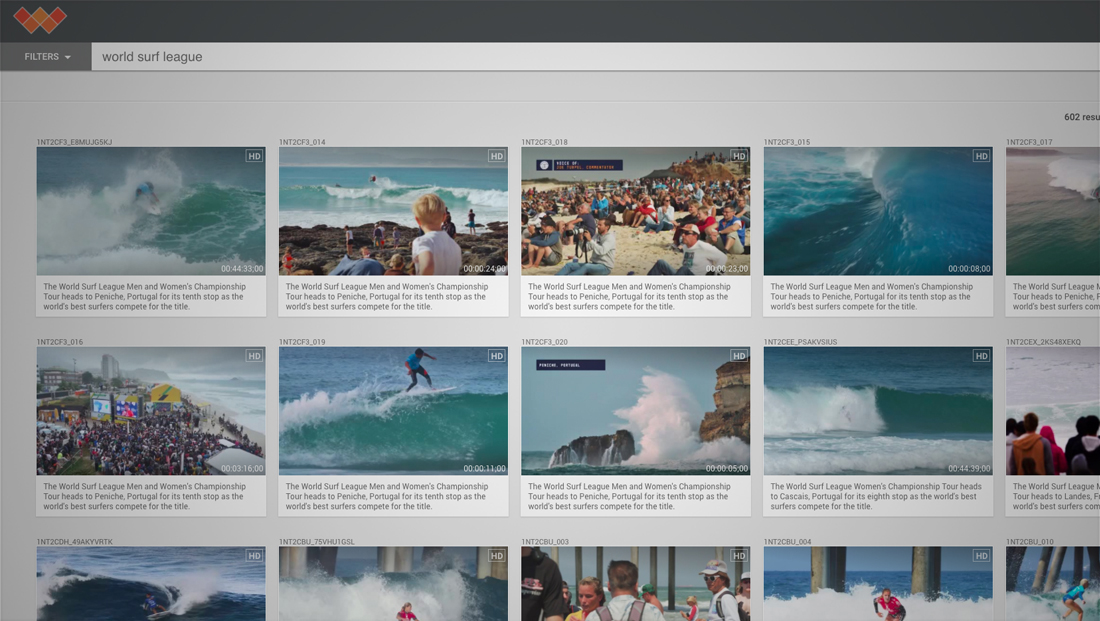Click clip ID label 1NT2CBU_75VHU1GSL

tap(317, 542)
